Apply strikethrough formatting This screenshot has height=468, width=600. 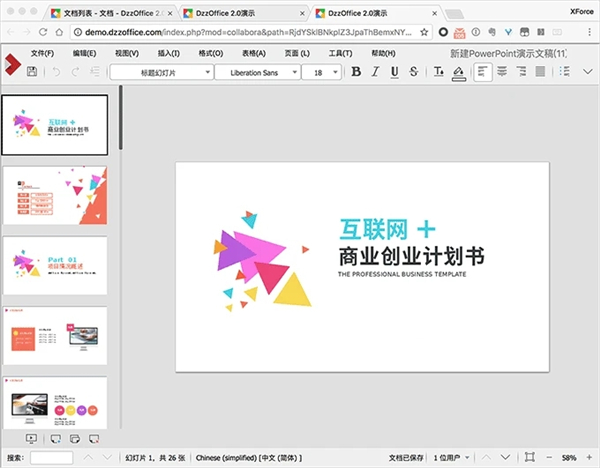415,72
